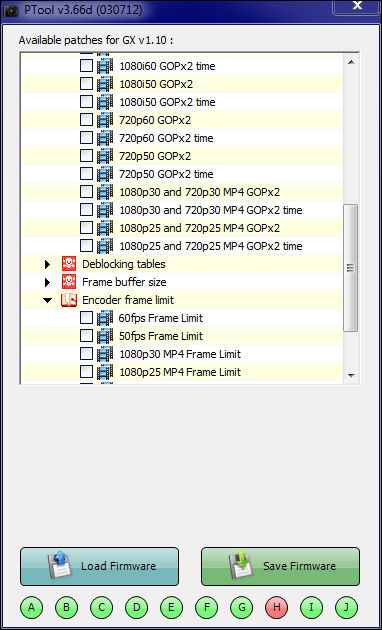Viewport: 382px width, 630px height.
Task: Select the Encoder frame limit label
Action: point(128,300)
